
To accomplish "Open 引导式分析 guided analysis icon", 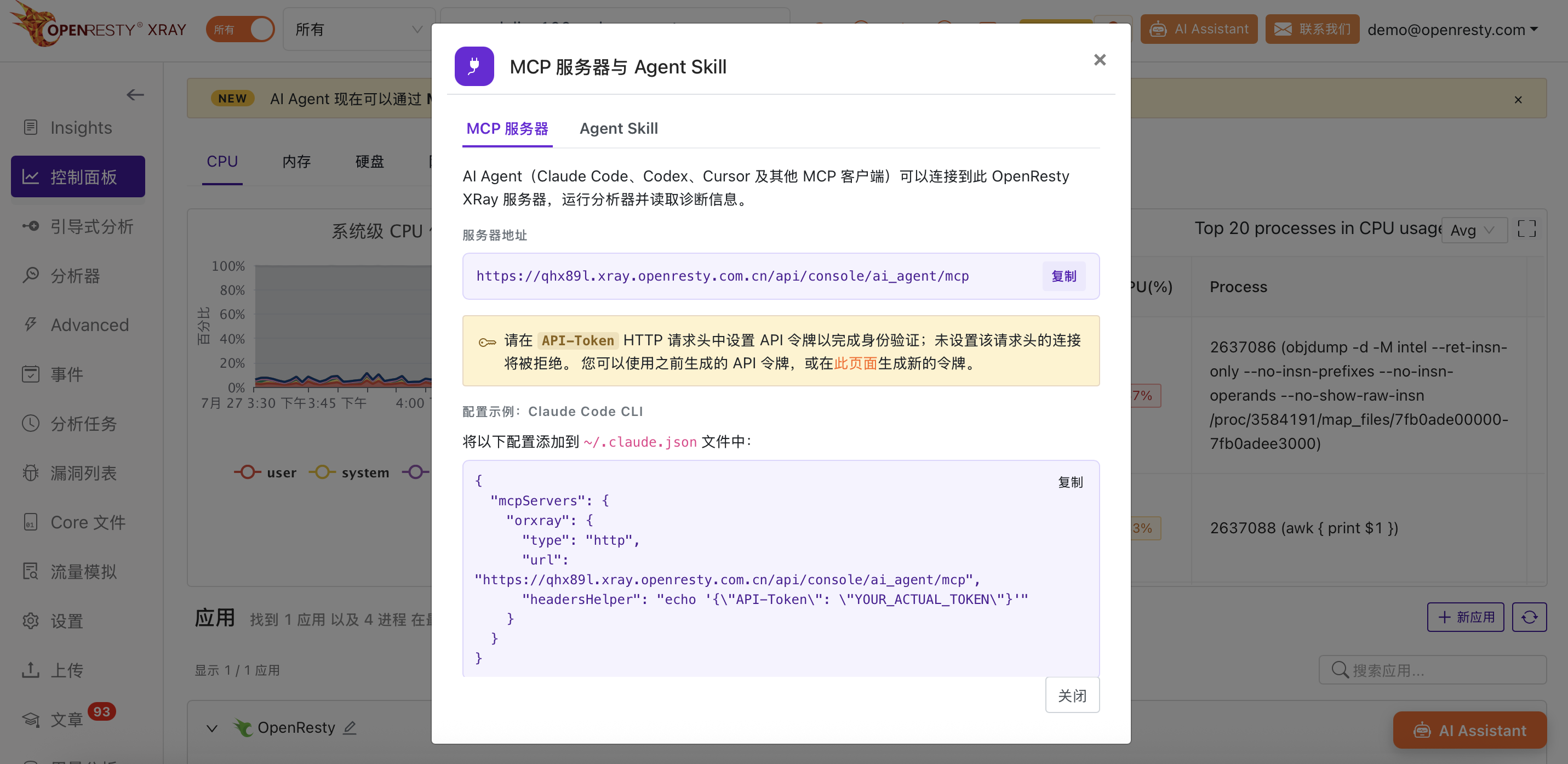I will (31, 226).
